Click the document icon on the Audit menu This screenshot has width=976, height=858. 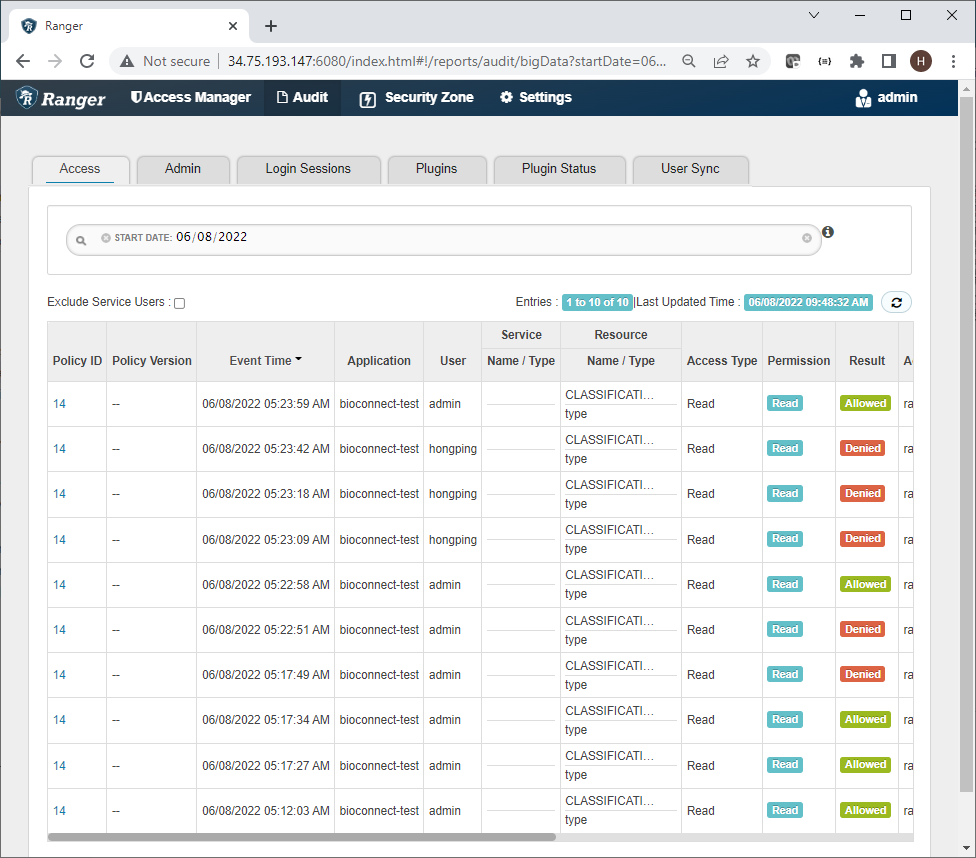pyautogui.click(x=280, y=97)
